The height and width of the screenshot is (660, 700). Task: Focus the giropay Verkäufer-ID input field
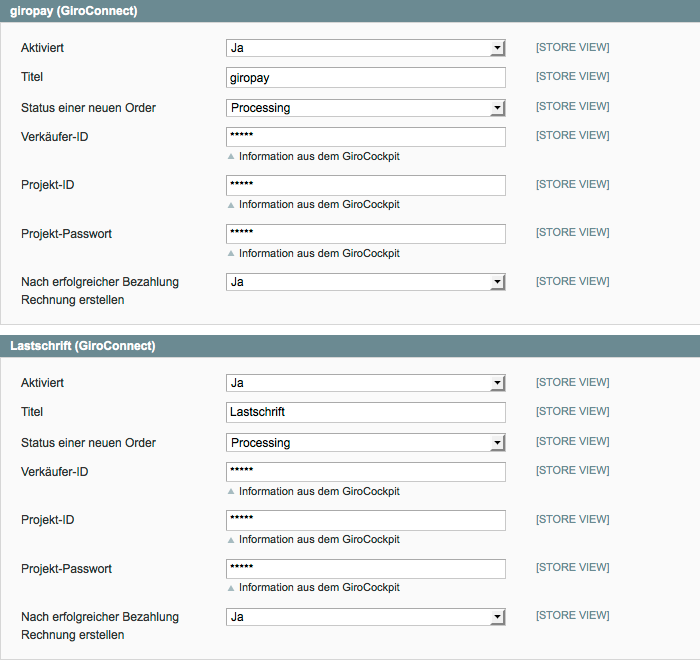(366, 137)
